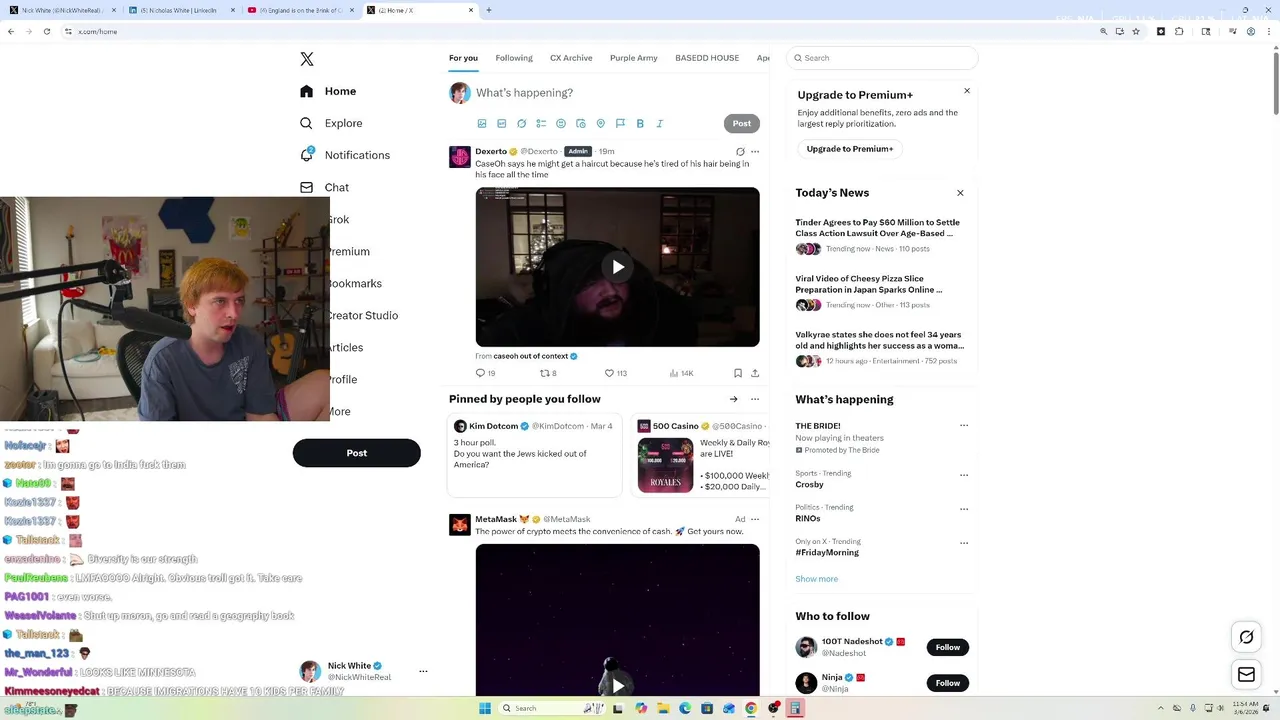Click the X logo

(x=307, y=59)
